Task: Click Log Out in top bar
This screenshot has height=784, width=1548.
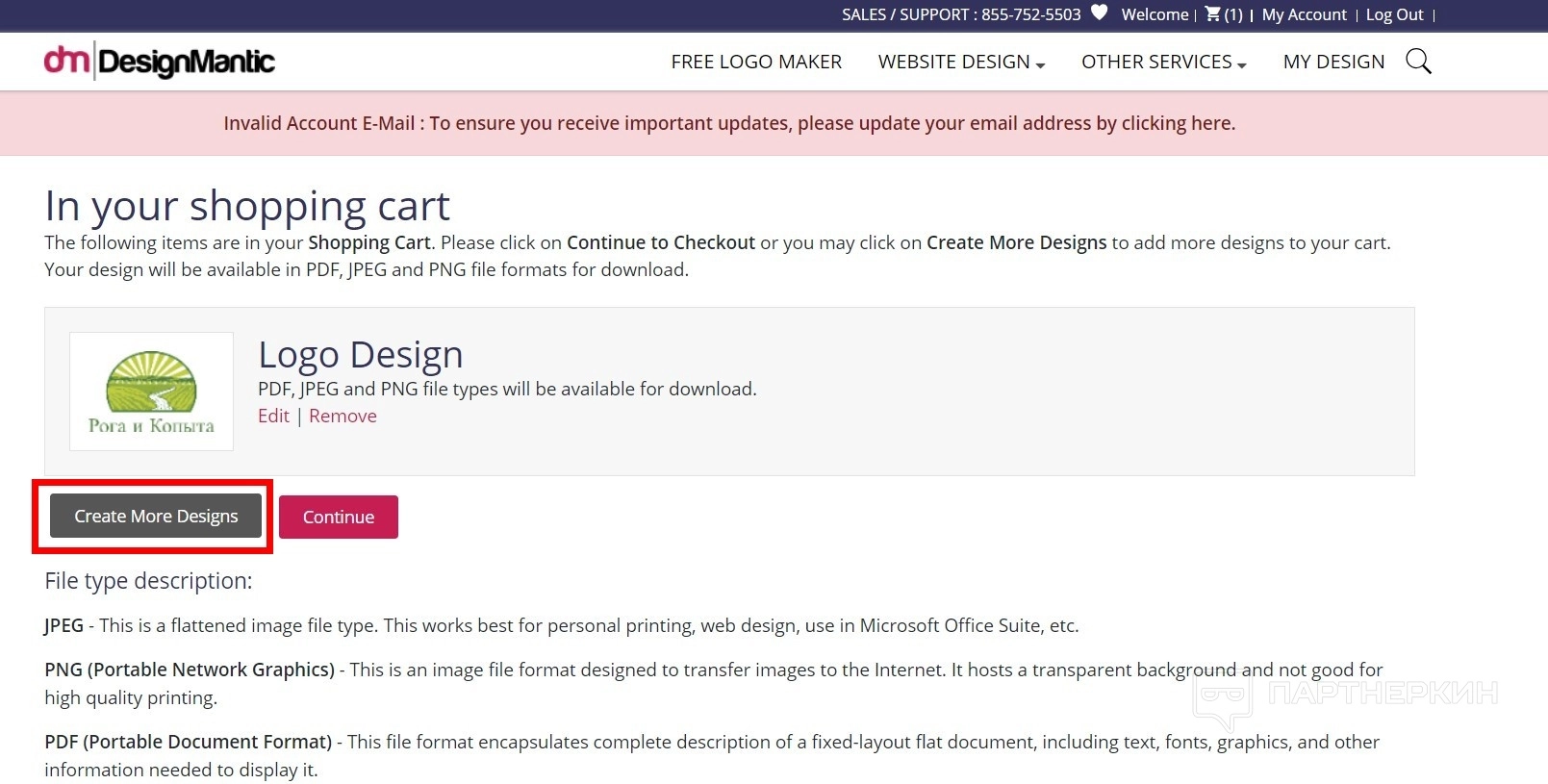Action: point(1394,14)
